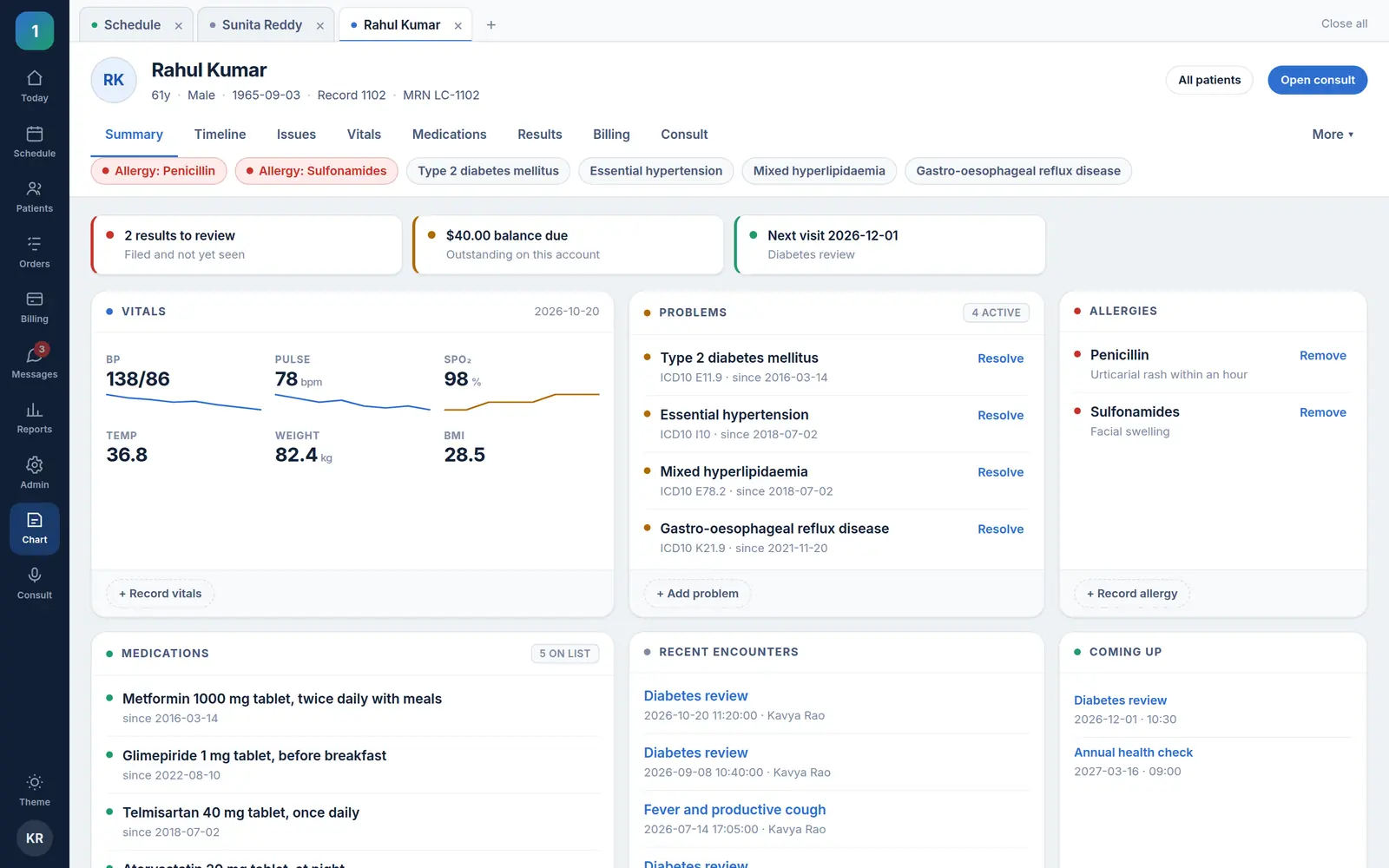1389x868 pixels.
Task: Add a new tab with plus icon
Action: tap(491, 25)
